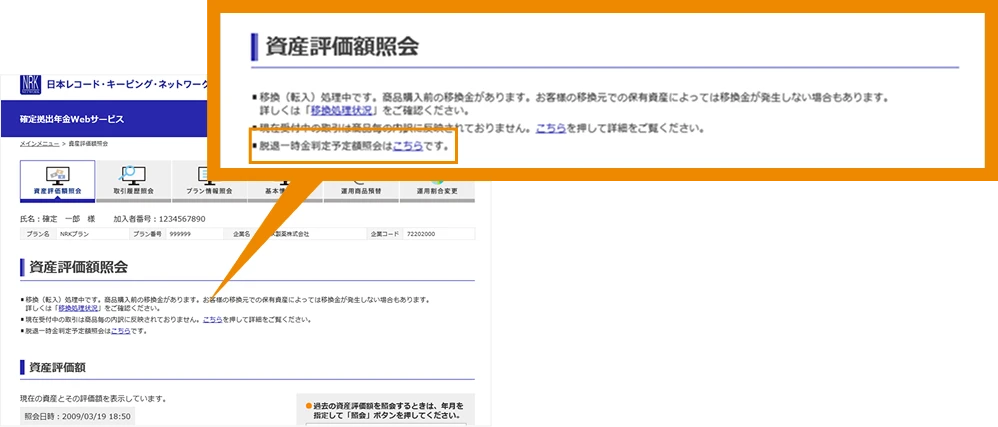Click こちら link before を押して詳細 in enlarged callout
Viewport: 998px width, 427px height.
click(x=551, y=128)
